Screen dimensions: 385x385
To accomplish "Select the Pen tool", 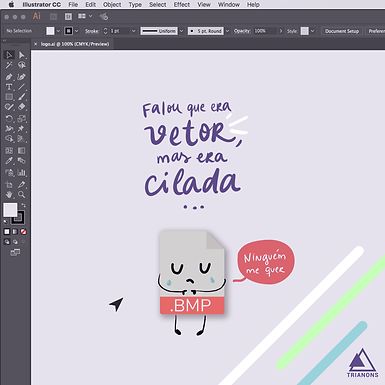I will point(9,77).
